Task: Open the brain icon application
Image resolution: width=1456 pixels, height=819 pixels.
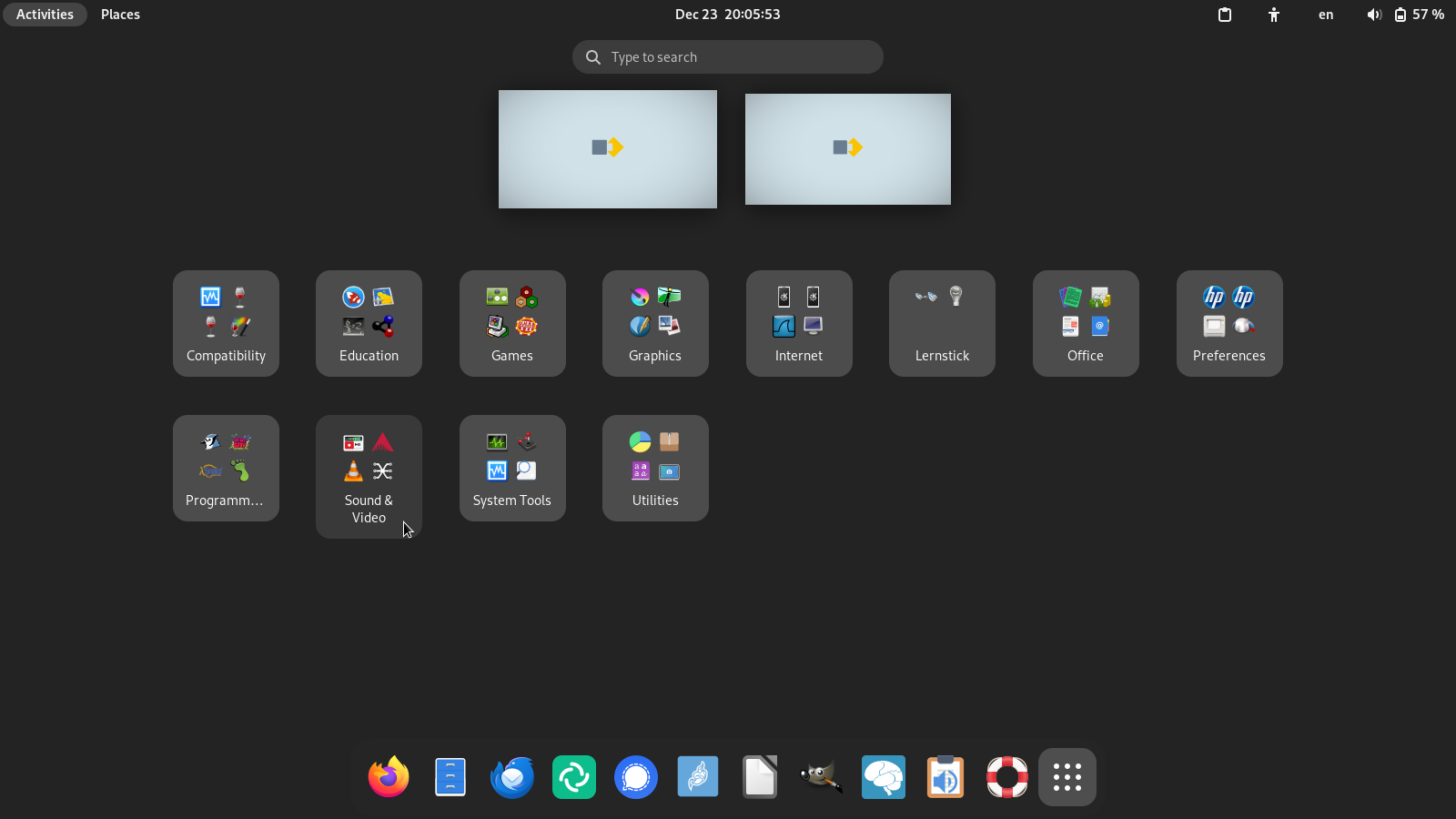Action: point(884,777)
